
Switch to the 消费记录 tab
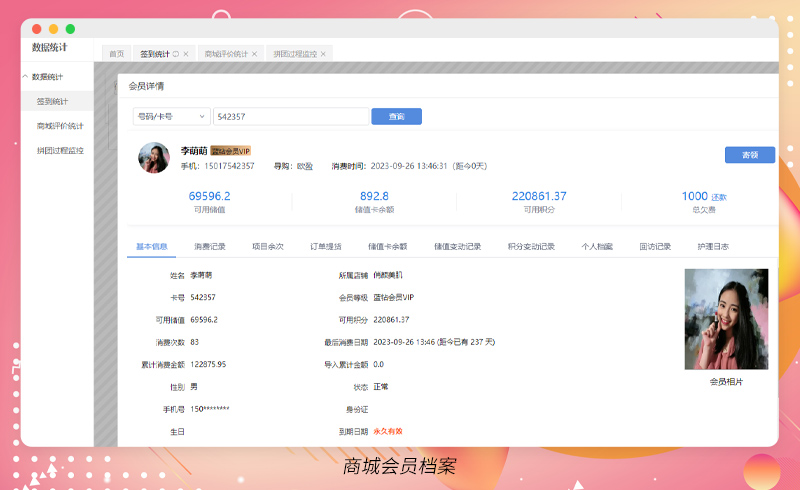point(210,246)
